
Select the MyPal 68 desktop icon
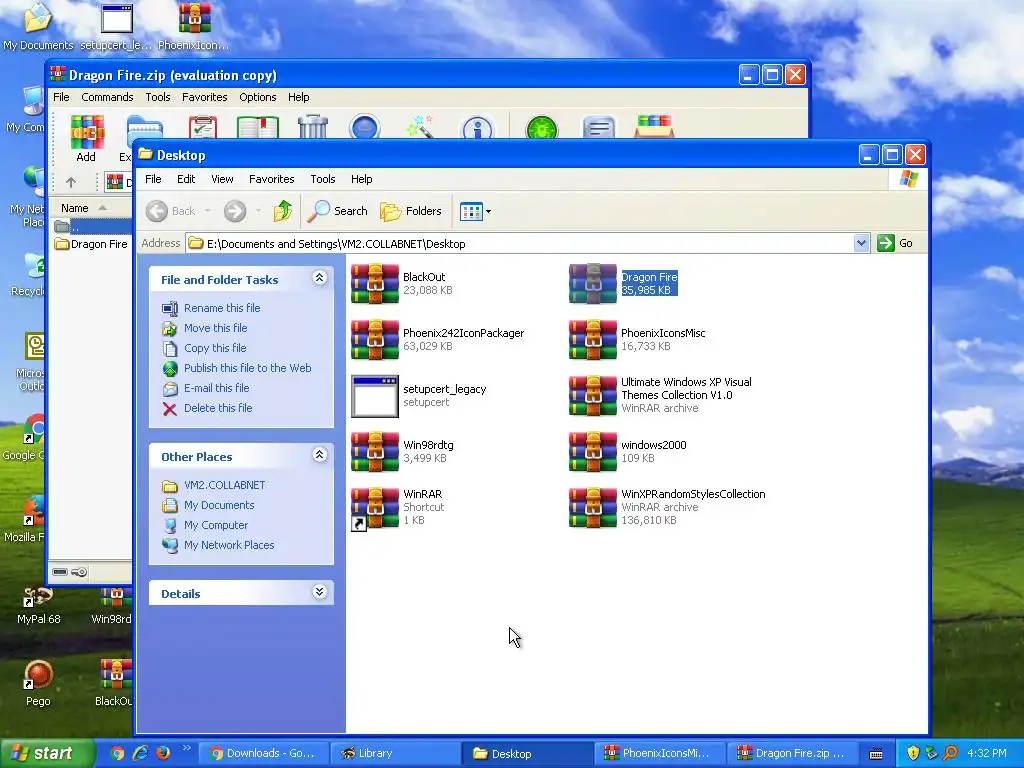pos(38,606)
